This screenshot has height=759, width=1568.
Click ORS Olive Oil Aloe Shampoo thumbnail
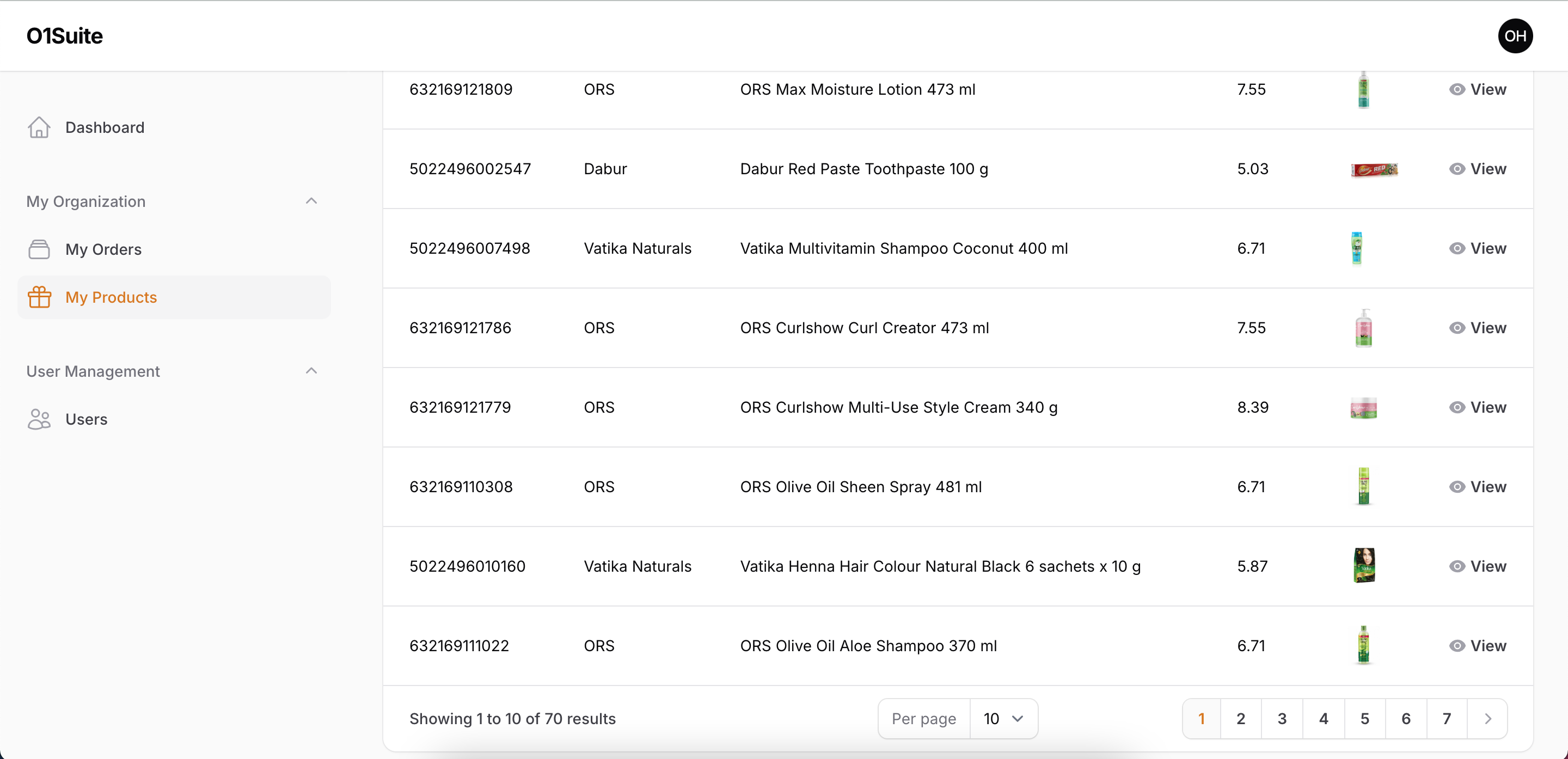(1363, 645)
